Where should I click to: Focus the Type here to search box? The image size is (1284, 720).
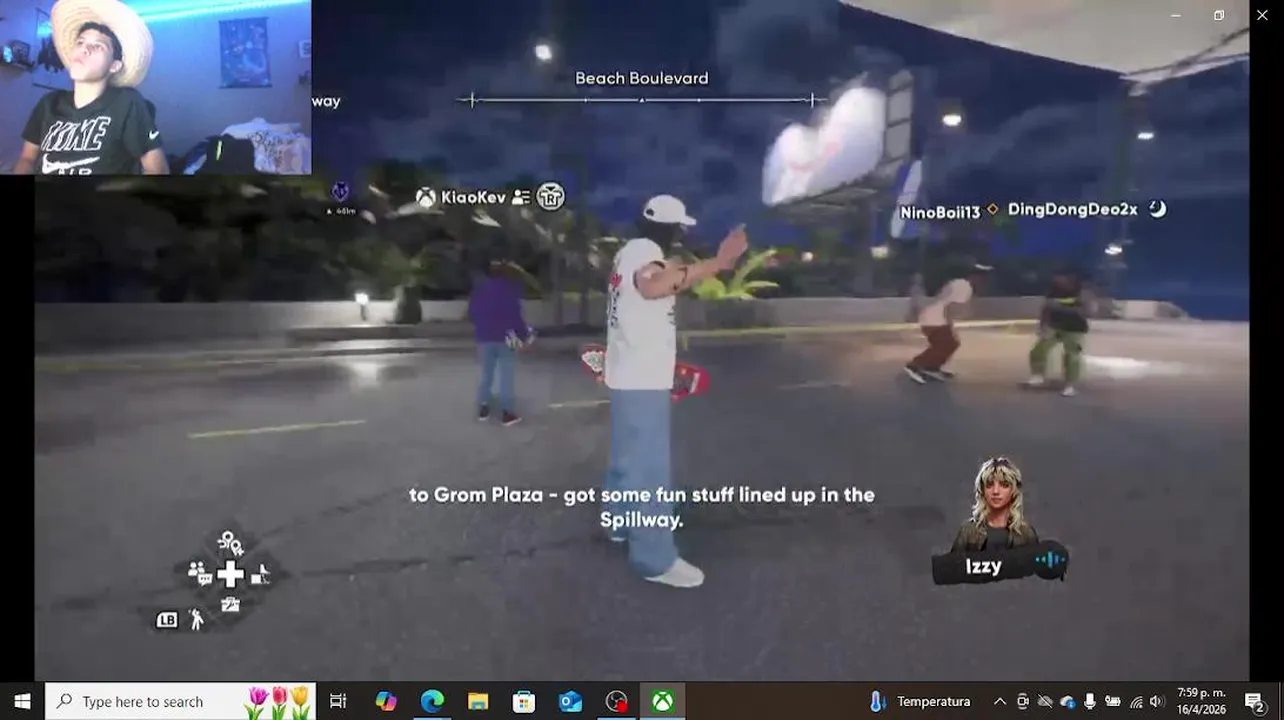(x=181, y=701)
